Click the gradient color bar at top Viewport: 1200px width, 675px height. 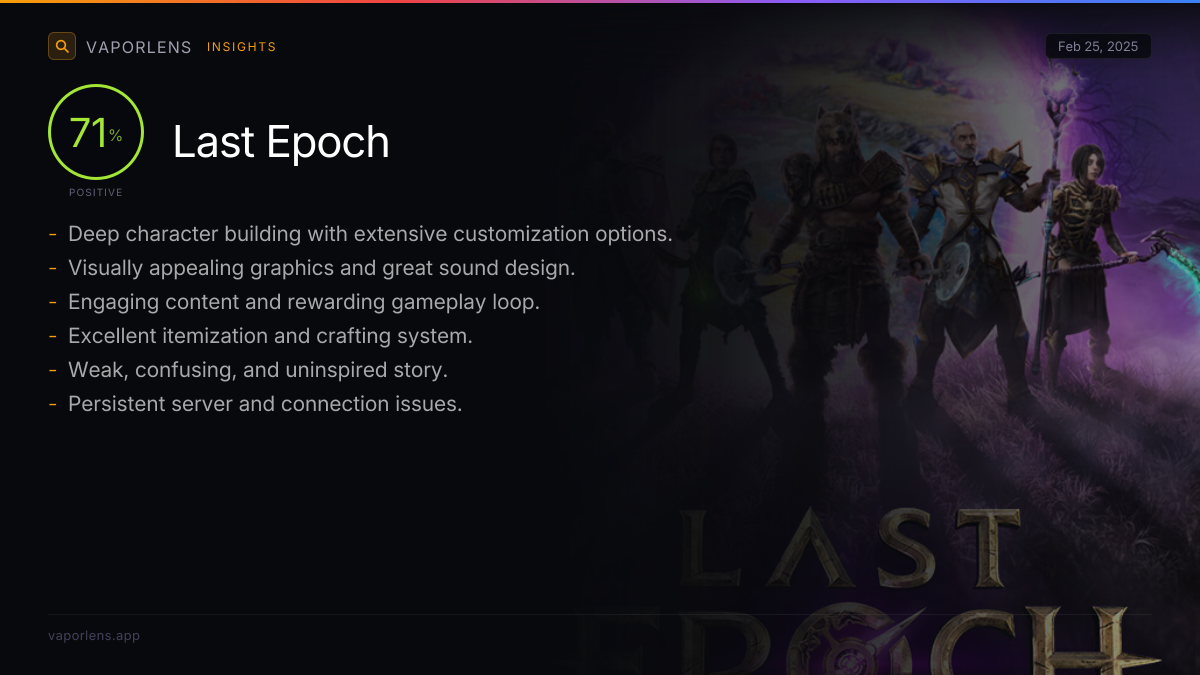pos(600,1)
